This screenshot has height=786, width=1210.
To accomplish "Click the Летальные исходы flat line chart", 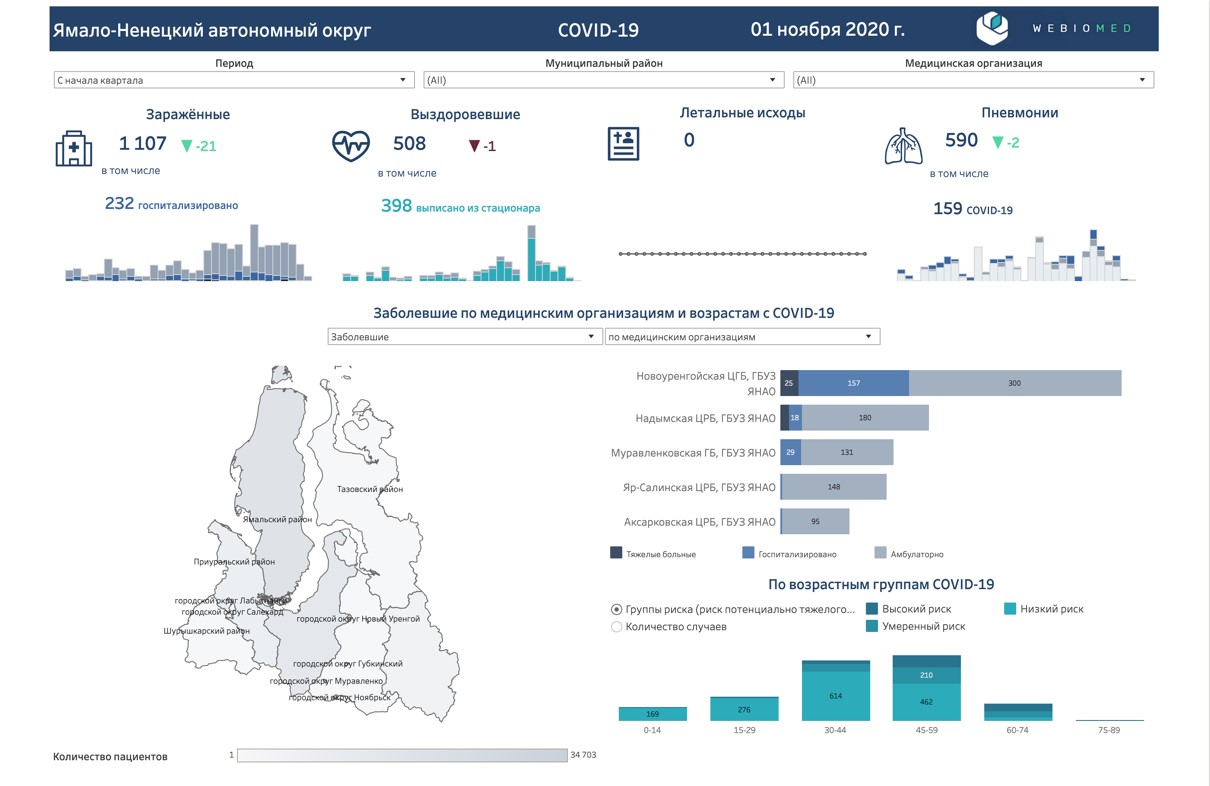I will pyautogui.click(x=743, y=254).
